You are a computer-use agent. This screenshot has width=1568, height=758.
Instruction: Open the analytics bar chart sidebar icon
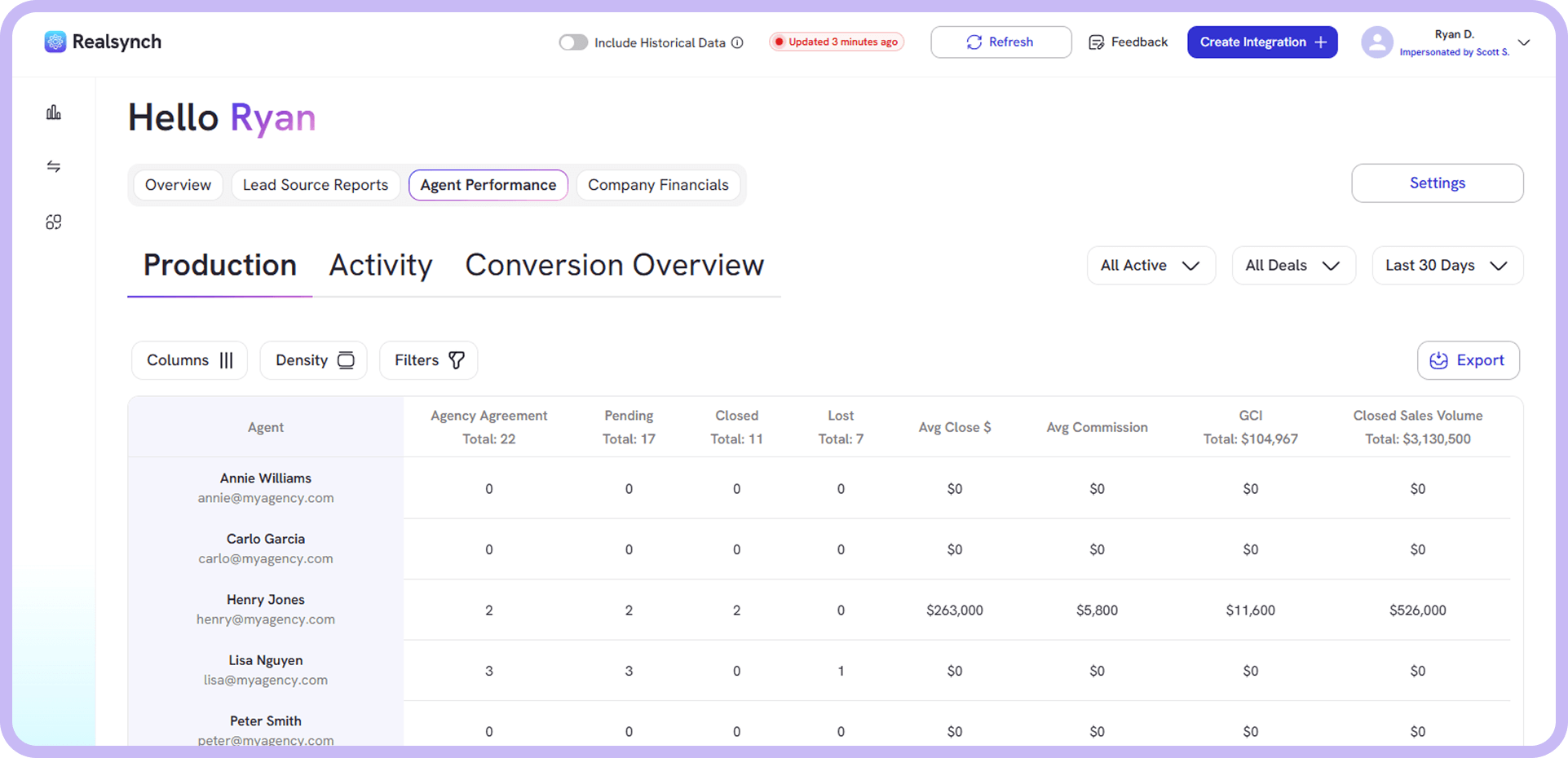pyautogui.click(x=54, y=112)
